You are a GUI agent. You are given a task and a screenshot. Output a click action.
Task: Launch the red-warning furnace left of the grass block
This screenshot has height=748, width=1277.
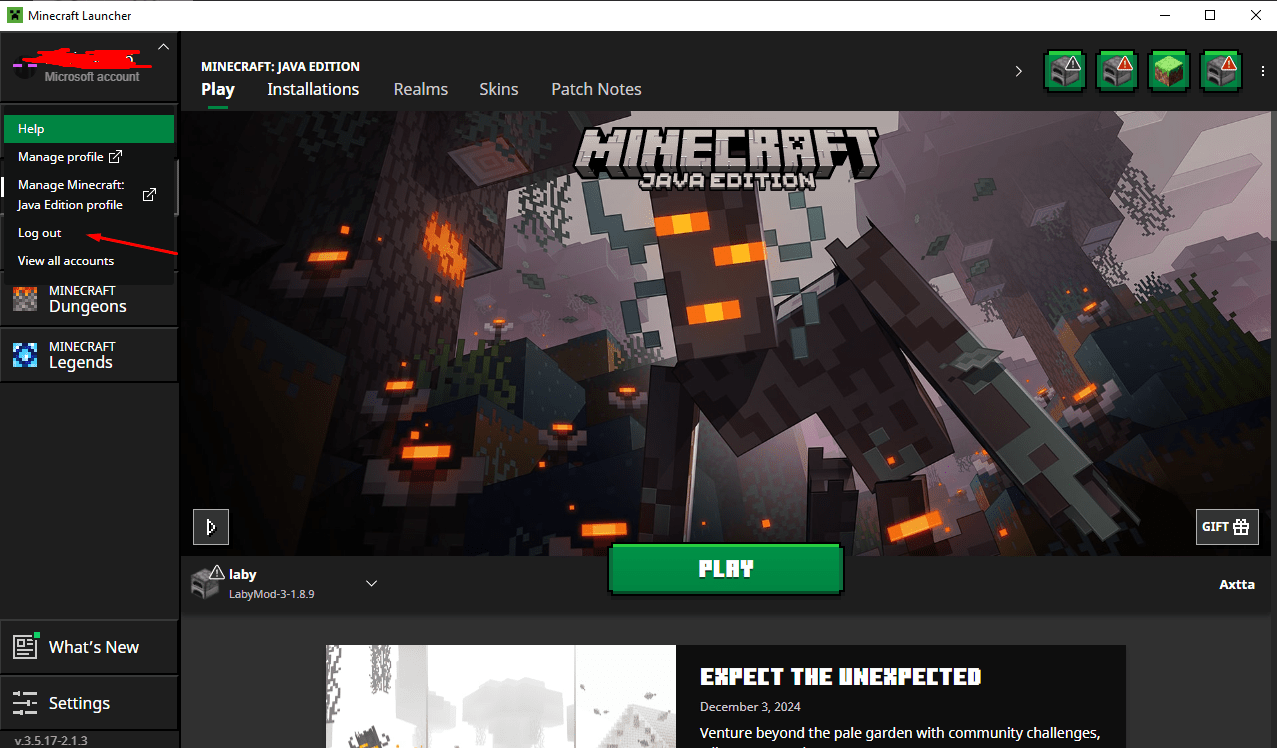pos(1118,71)
